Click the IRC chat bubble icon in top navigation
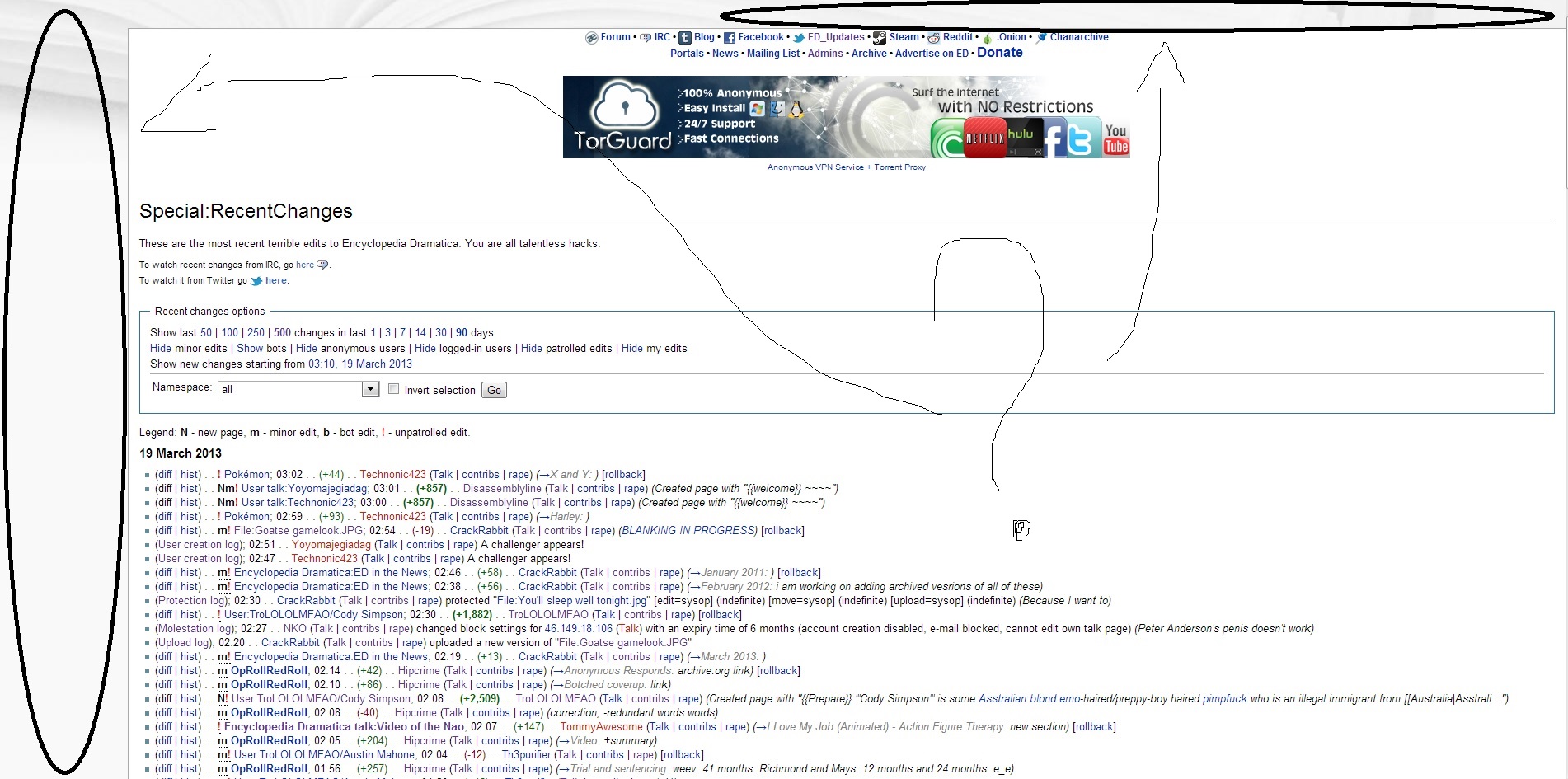Image resolution: width=1568 pixels, height=779 pixels. click(646, 38)
